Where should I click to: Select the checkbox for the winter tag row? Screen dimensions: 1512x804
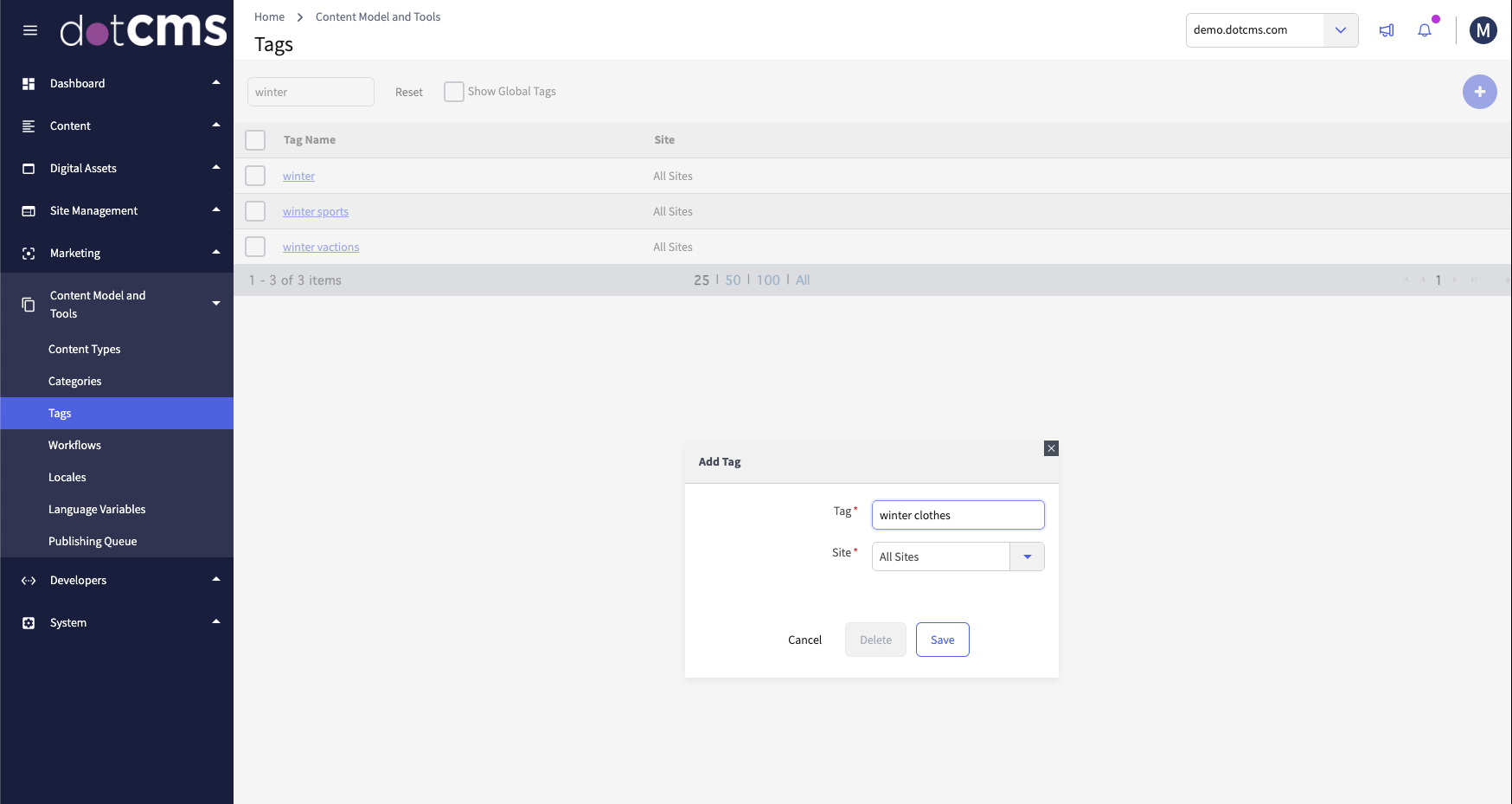[255, 175]
